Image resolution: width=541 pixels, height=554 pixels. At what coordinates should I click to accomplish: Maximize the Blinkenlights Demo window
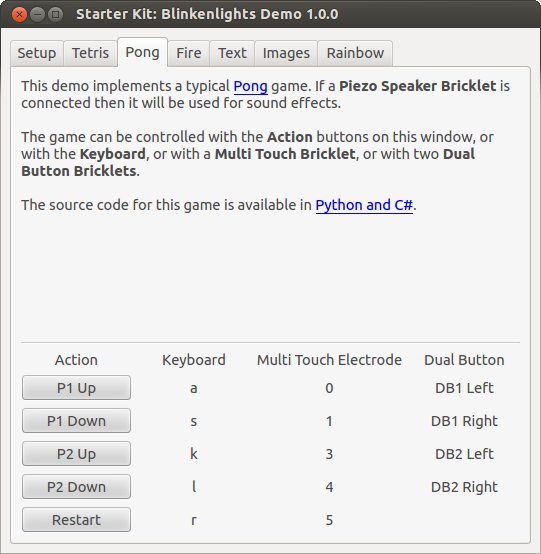point(55,14)
